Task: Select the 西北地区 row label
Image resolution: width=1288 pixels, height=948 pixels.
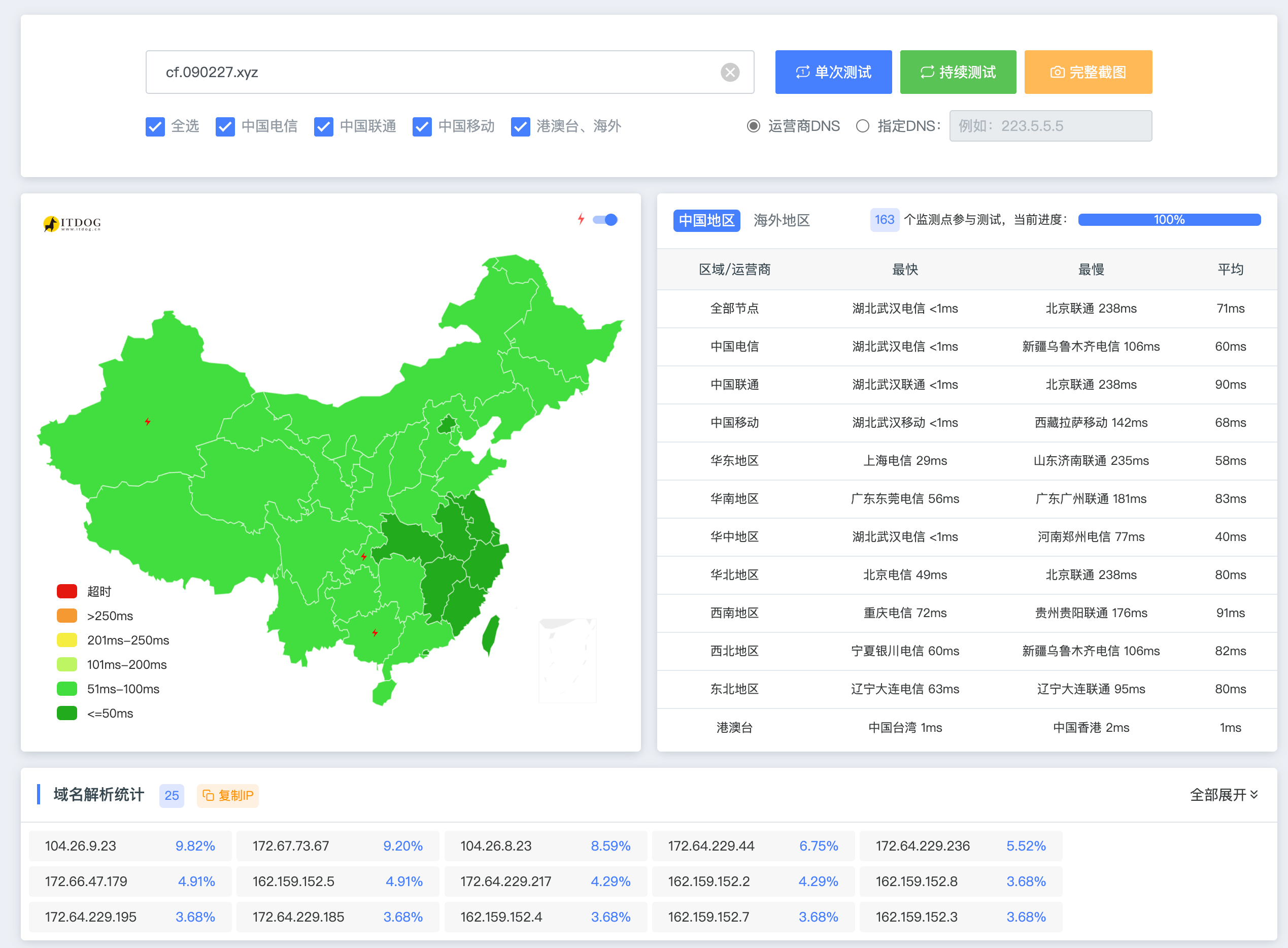Action: coord(734,651)
